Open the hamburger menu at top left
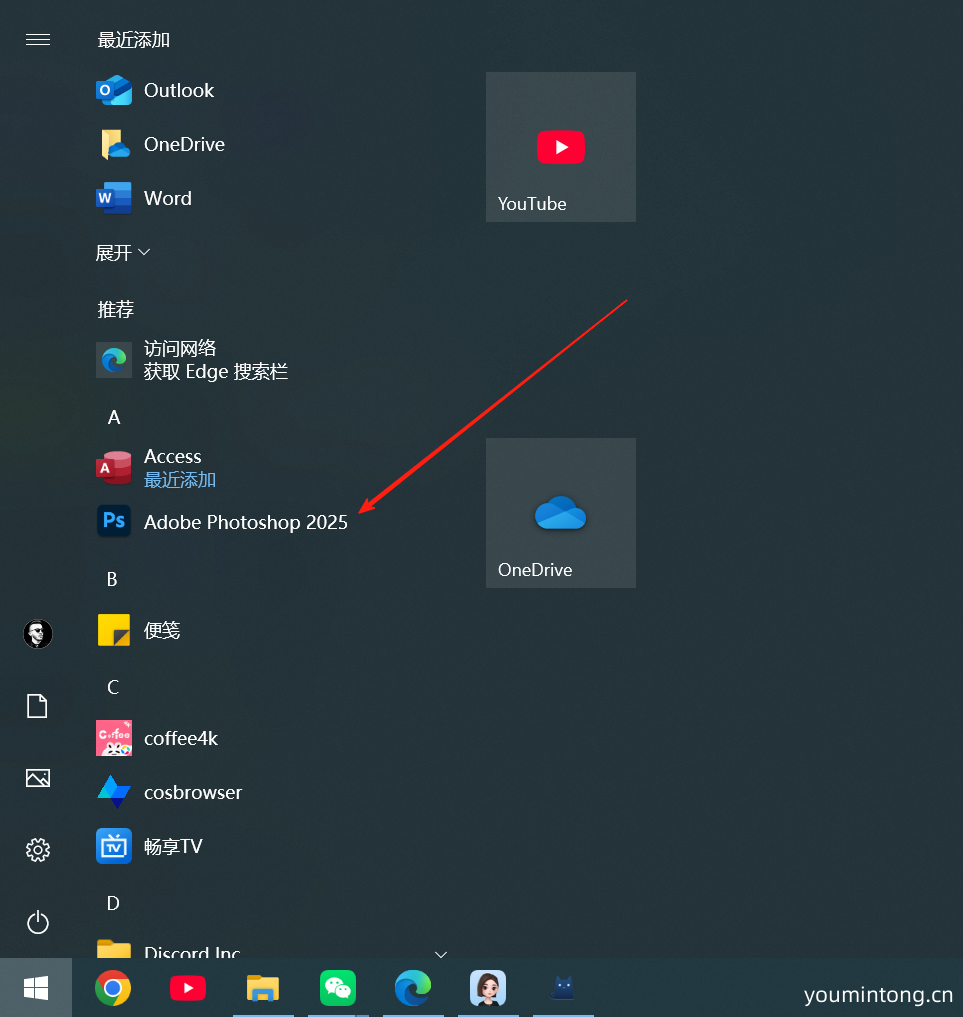 point(38,40)
